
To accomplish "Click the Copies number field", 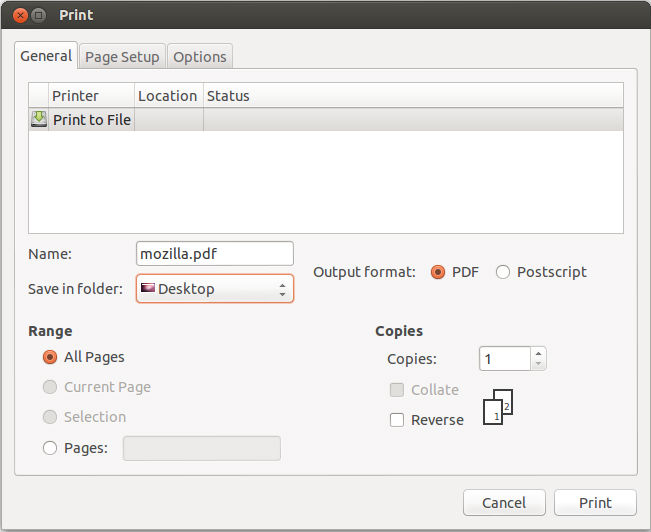I will coord(505,358).
